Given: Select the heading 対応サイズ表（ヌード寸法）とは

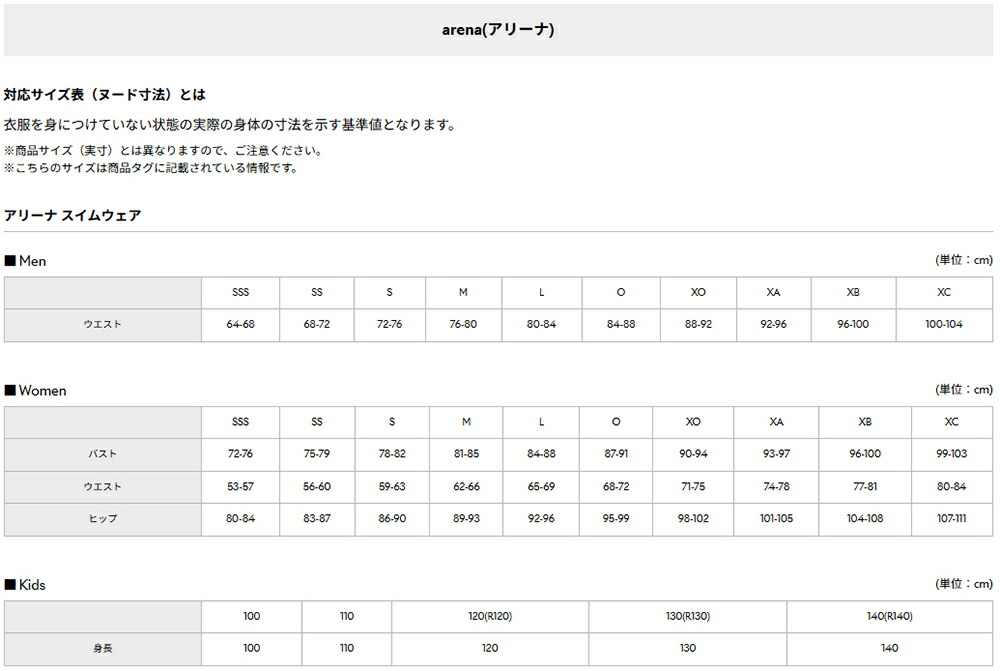Looking at the screenshot, I should tap(105, 95).
